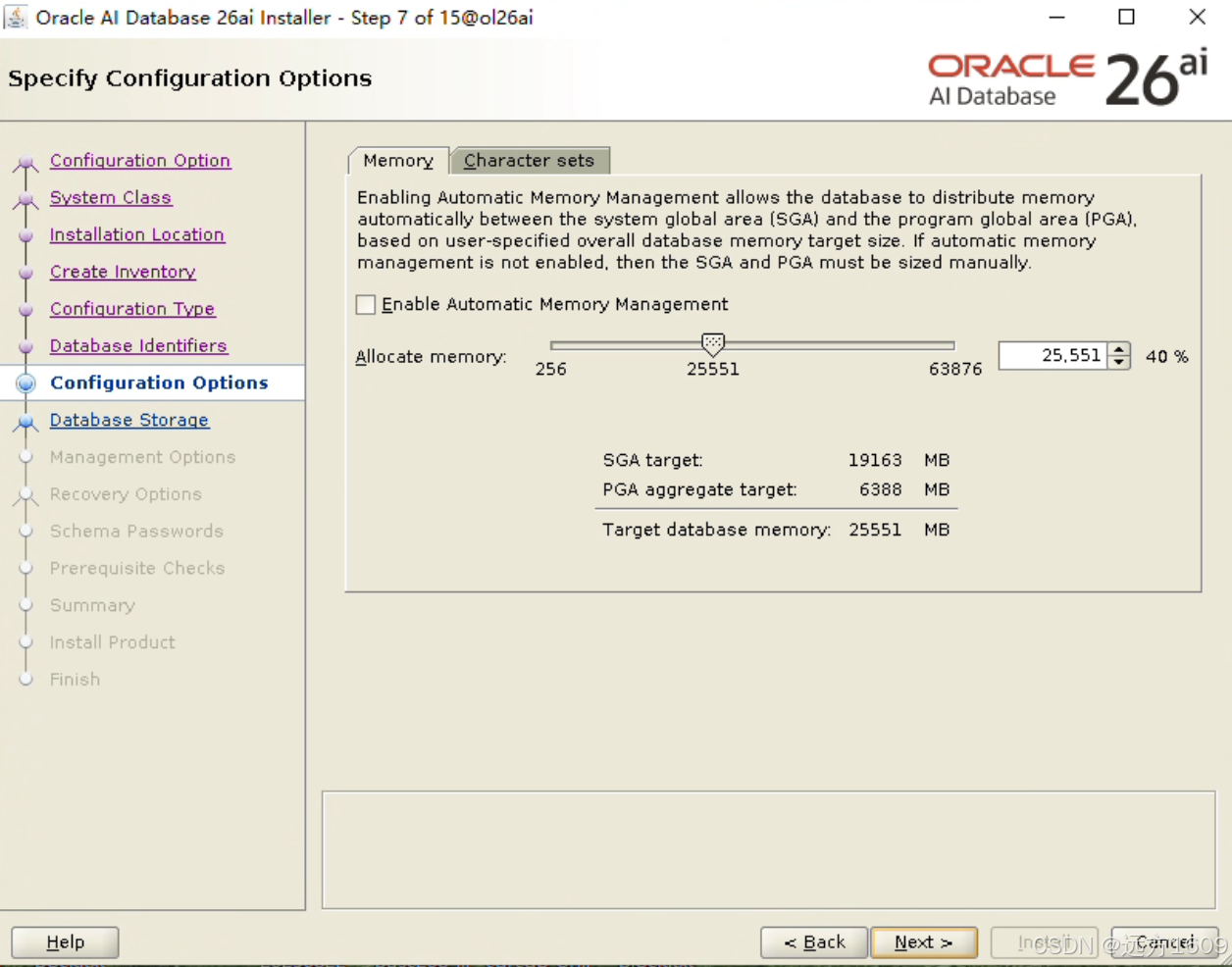The height and width of the screenshot is (967, 1232).
Task: Click the grayed Finish step
Action: tap(76, 680)
